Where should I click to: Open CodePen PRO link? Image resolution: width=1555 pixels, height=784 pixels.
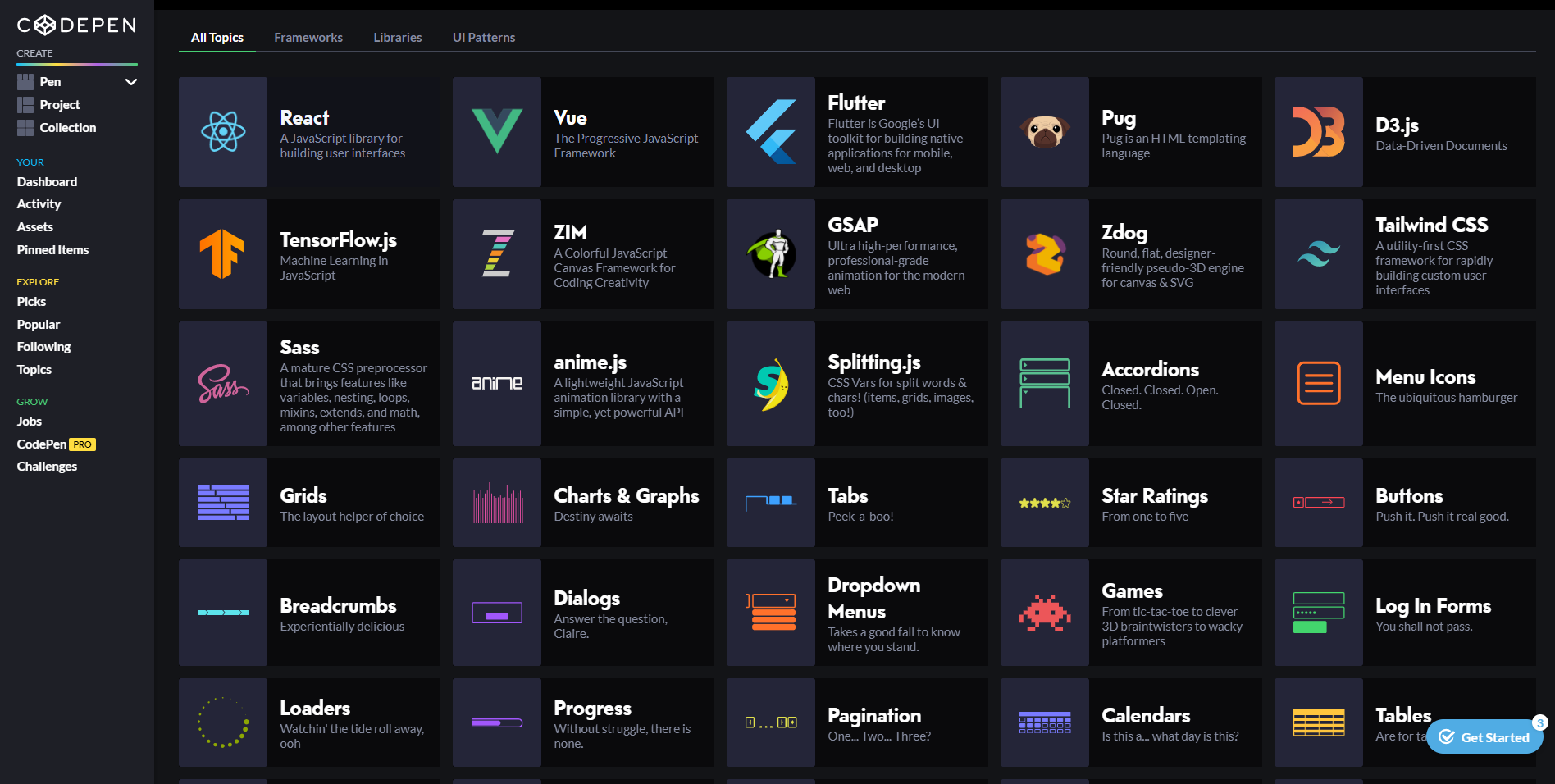[x=56, y=444]
